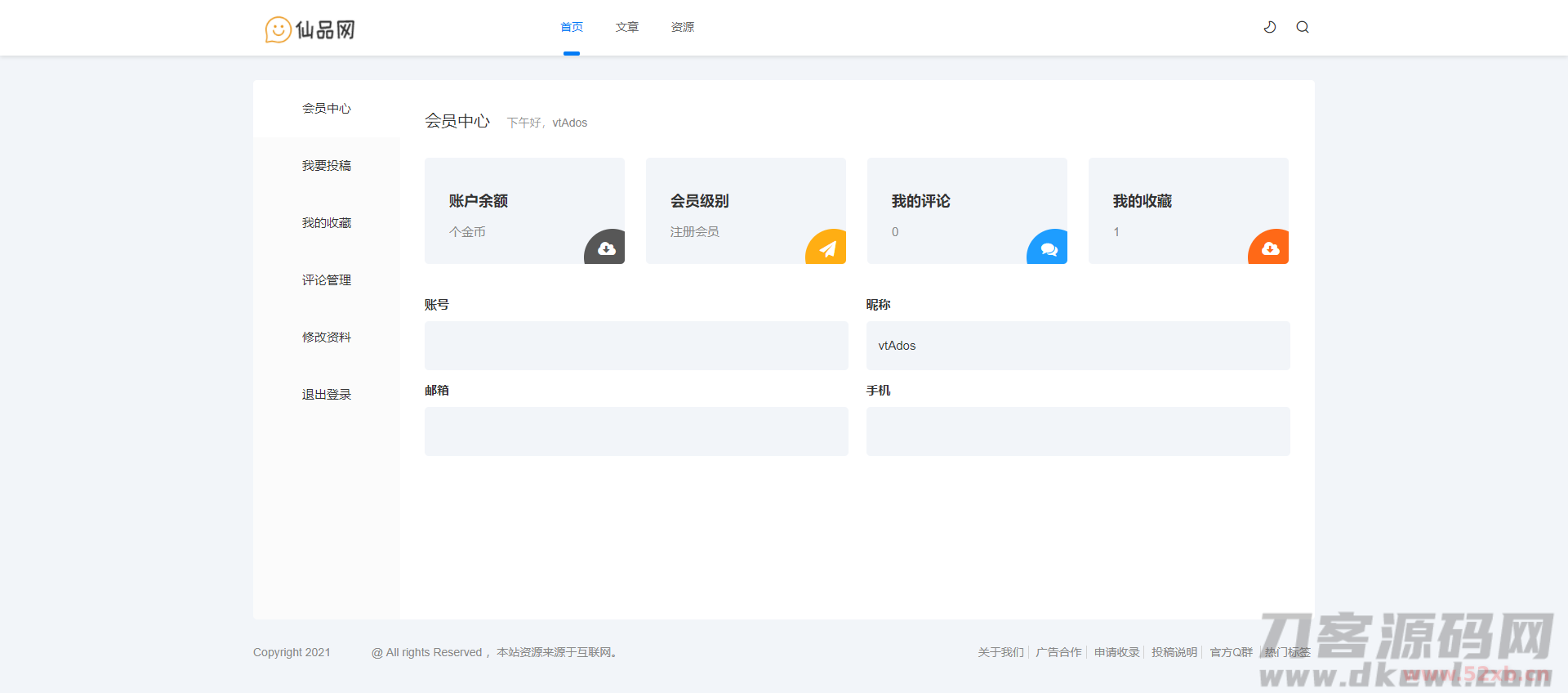This screenshot has width=1568, height=693.
Task: Open search using the magnifier icon
Action: point(1303,27)
